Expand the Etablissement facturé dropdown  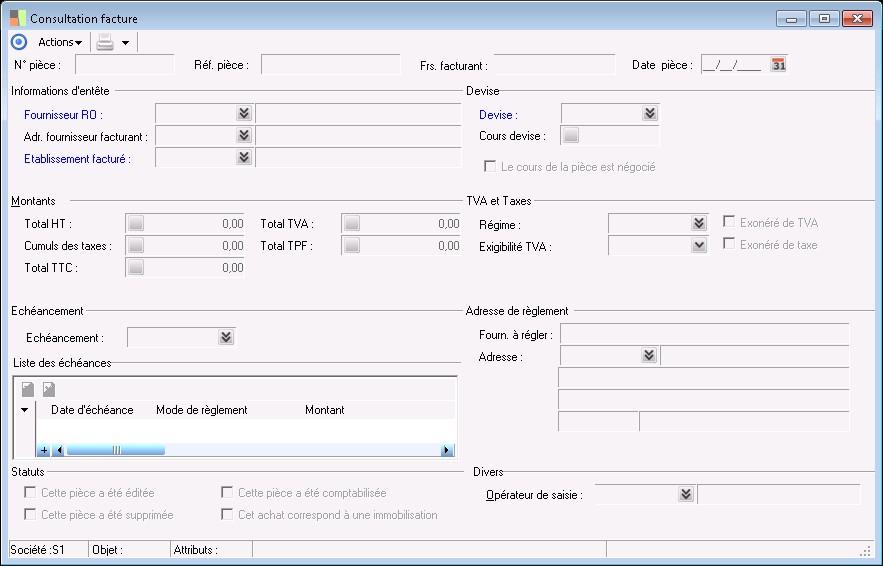(243, 157)
